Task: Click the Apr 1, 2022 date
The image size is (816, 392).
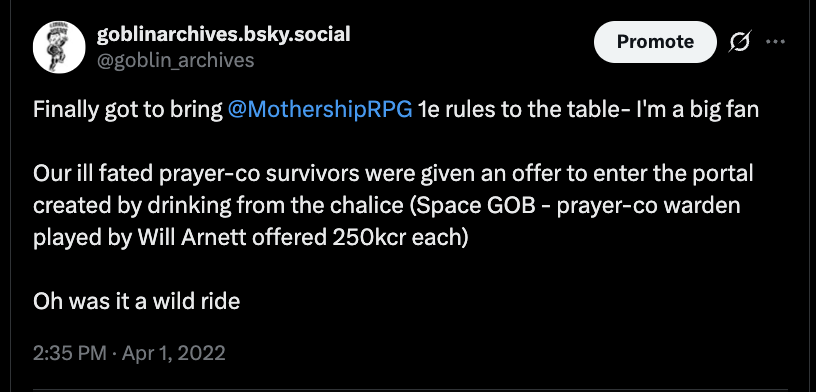Action: pos(173,353)
